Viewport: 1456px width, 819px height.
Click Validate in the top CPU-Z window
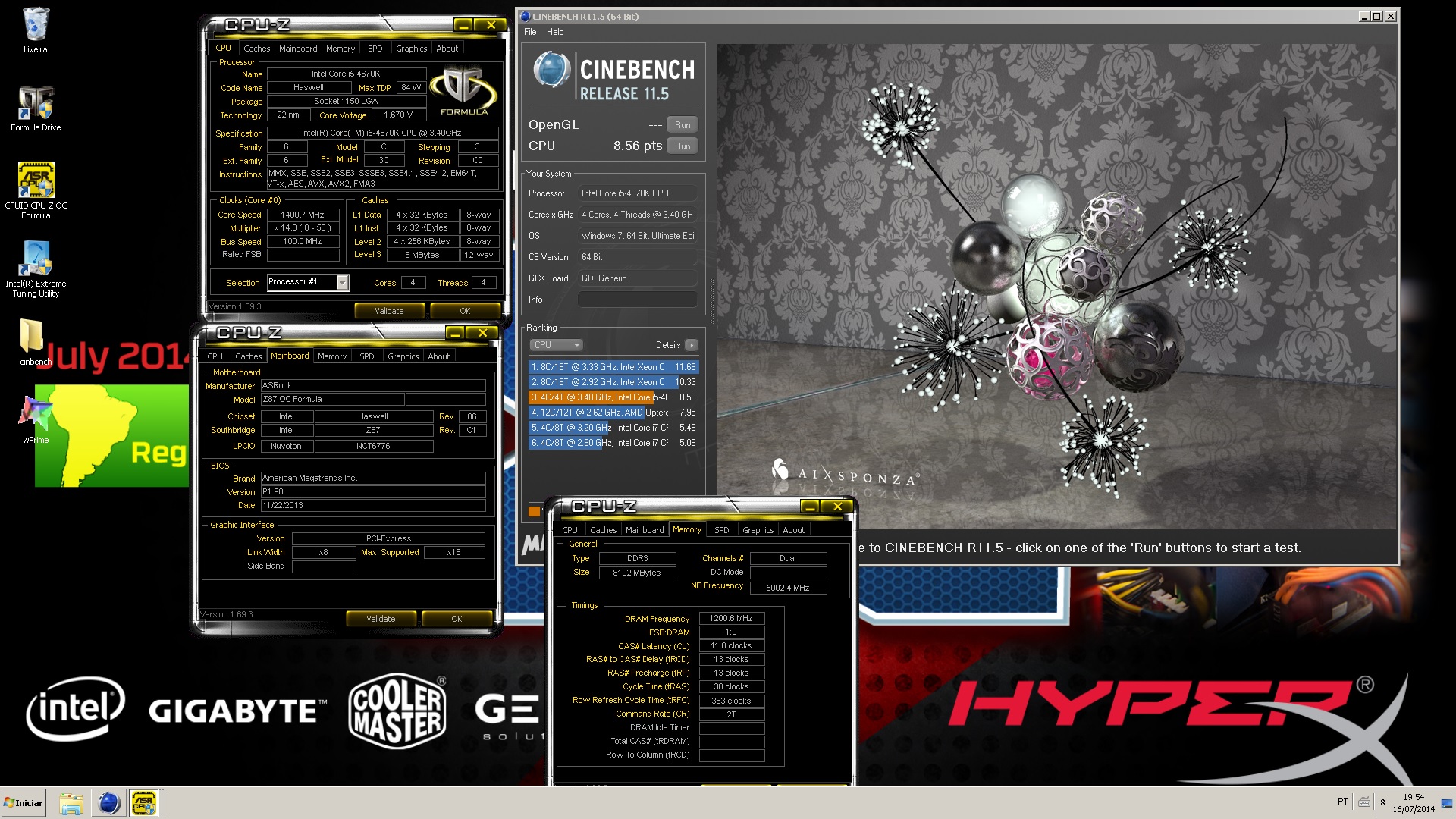pos(389,311)
